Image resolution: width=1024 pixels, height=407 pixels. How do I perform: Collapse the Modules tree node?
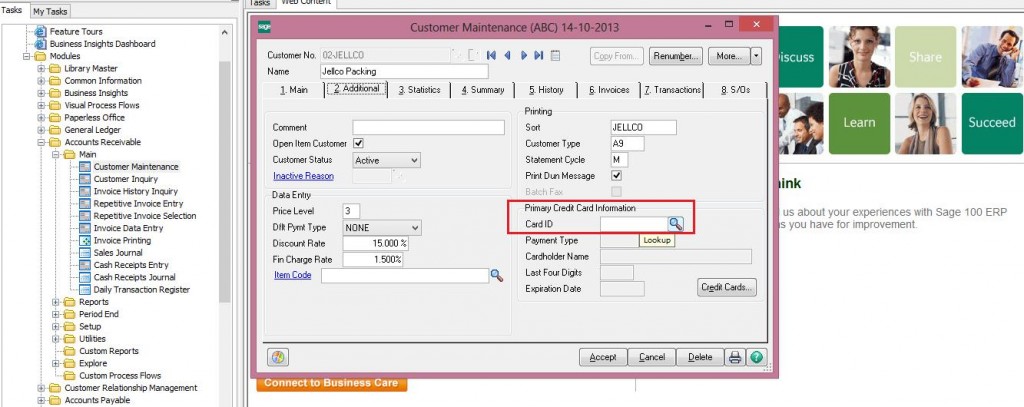coord(27,56)
